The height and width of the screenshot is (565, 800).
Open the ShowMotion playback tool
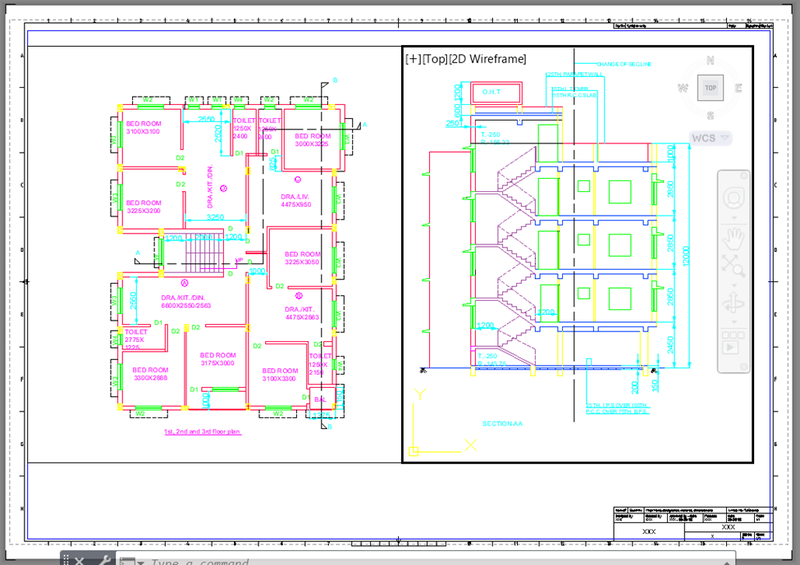pyautogui.click(x=733, y=343)
